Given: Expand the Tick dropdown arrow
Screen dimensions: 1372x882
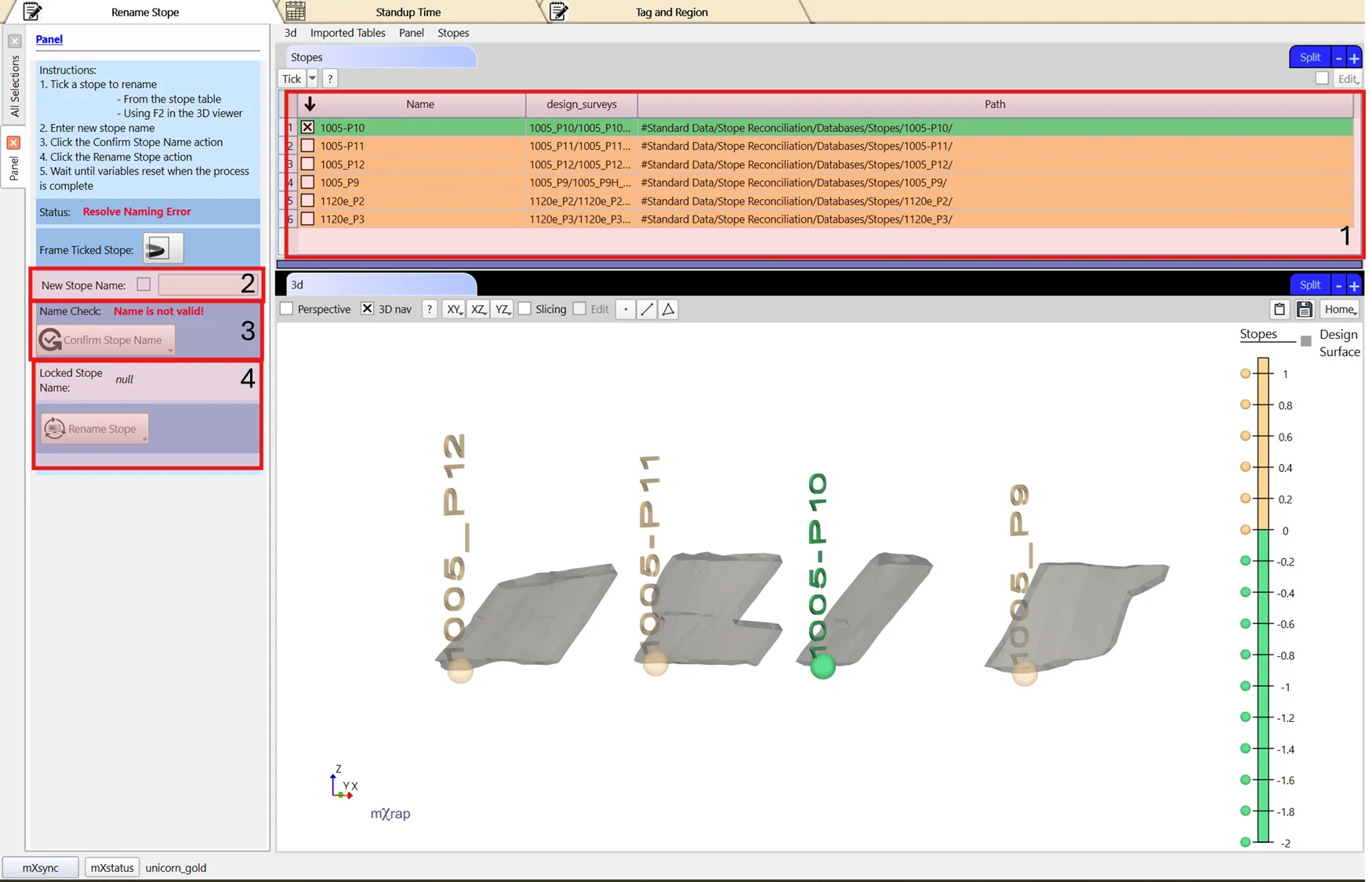Looking at the screenshot, I should tap(312, 78).
